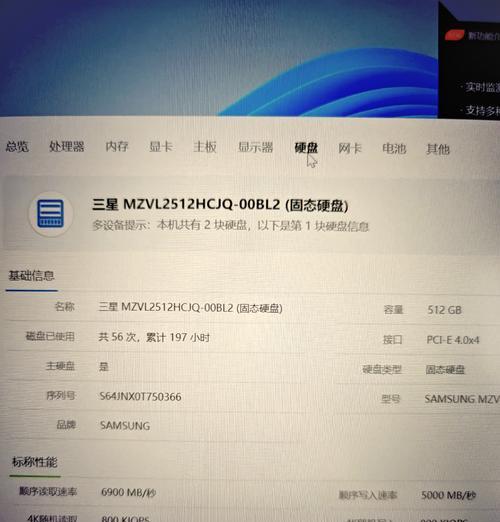This screenshot has width=500, height=522.
Task: Click the red logo in dark popup
Action: (455, 34)
